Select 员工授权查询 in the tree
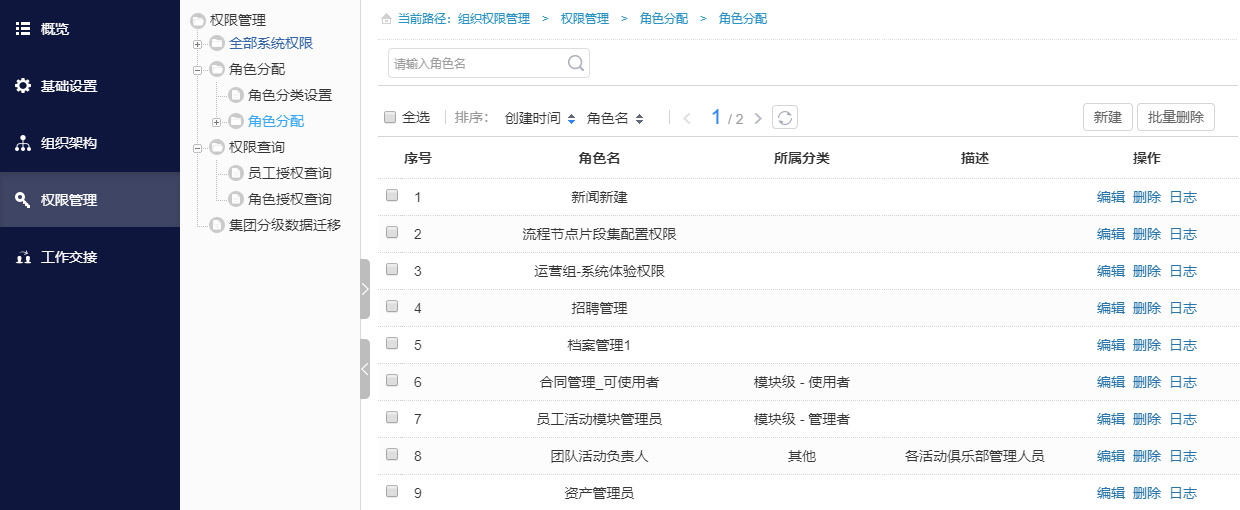Screen dimensions: 1240x510 click(x=289, y=173)
